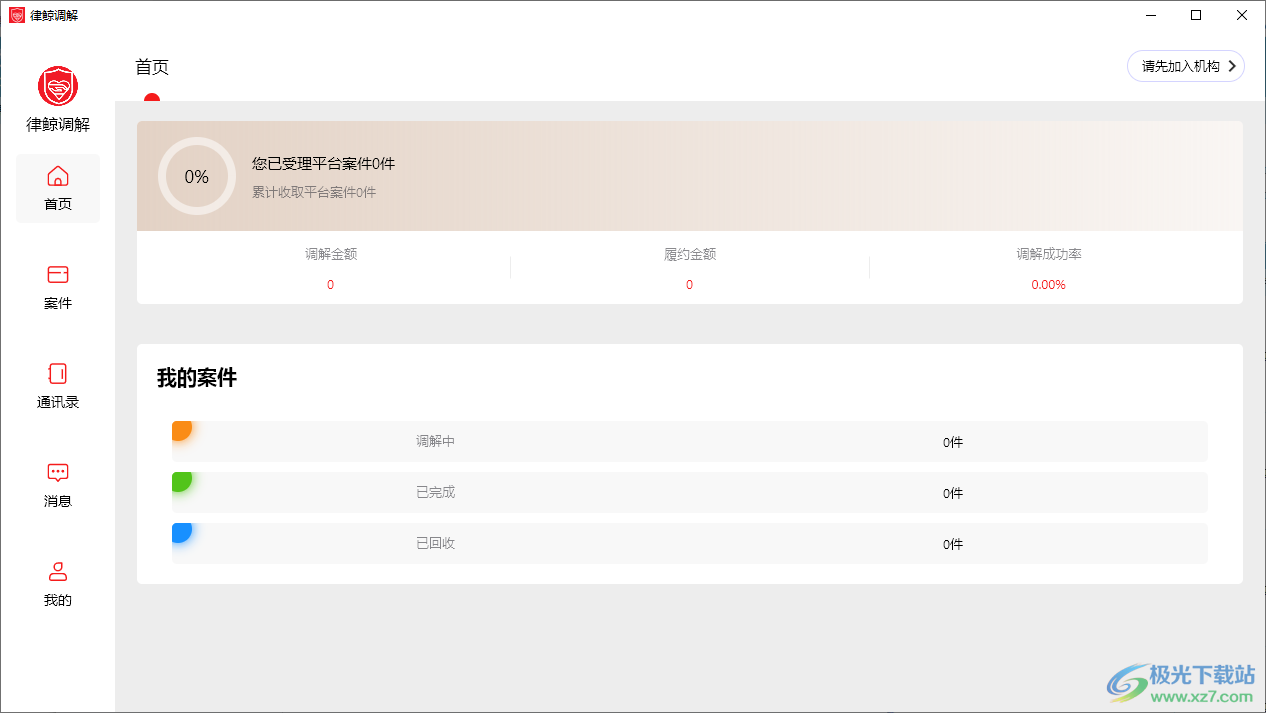Open the 我的 profile icon
This screenshot has height=713, width=1266.
[58, 572]
